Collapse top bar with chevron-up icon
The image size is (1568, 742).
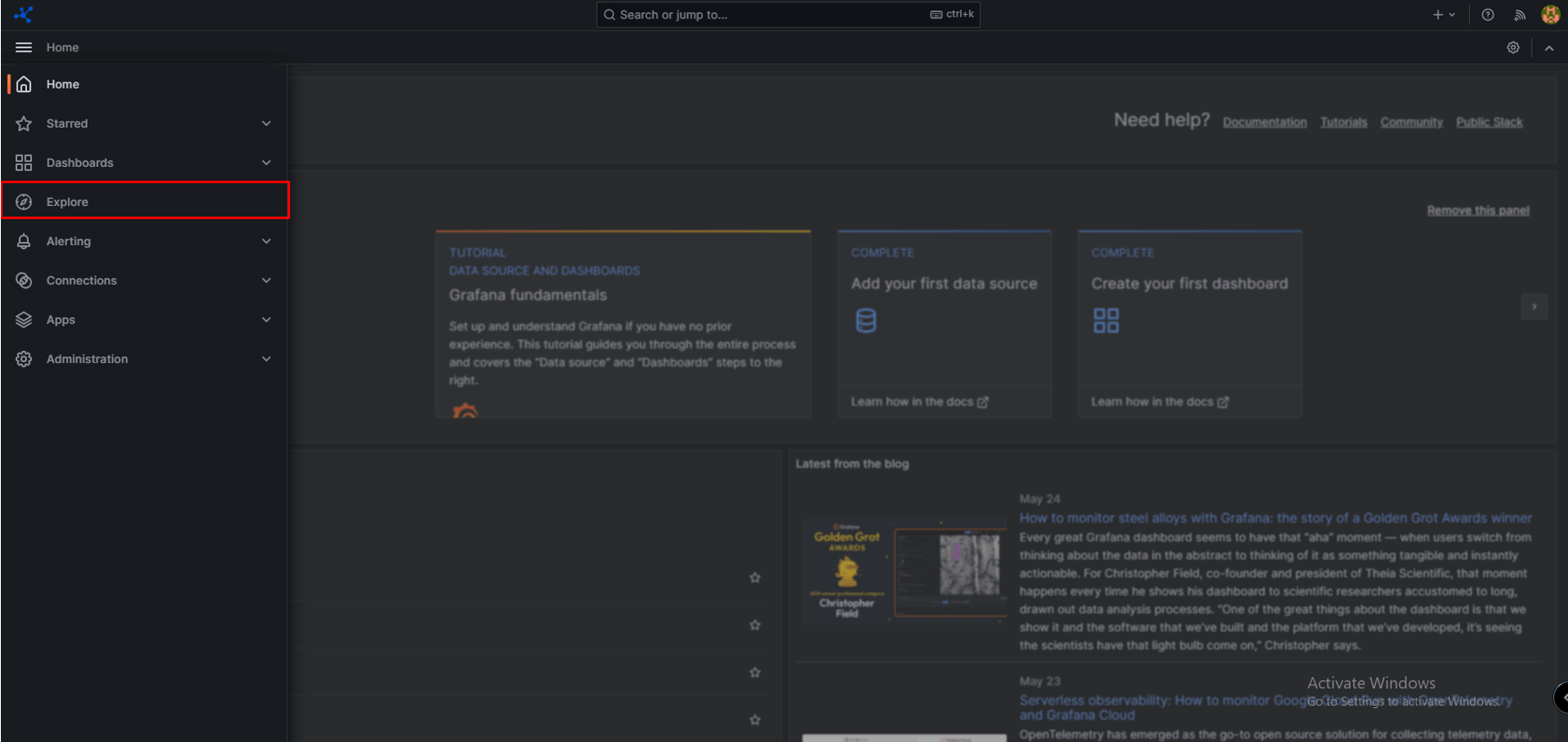(1549, 48)
